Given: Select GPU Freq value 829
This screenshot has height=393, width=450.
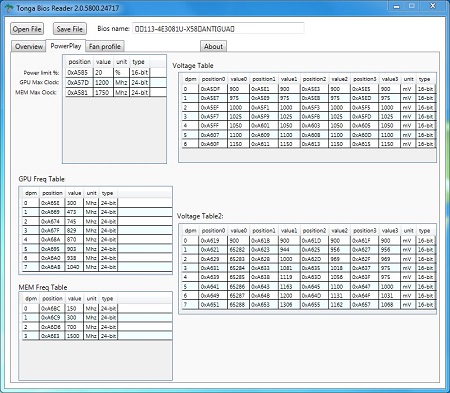Looking at the screenshot, I should tap(74, 230).
